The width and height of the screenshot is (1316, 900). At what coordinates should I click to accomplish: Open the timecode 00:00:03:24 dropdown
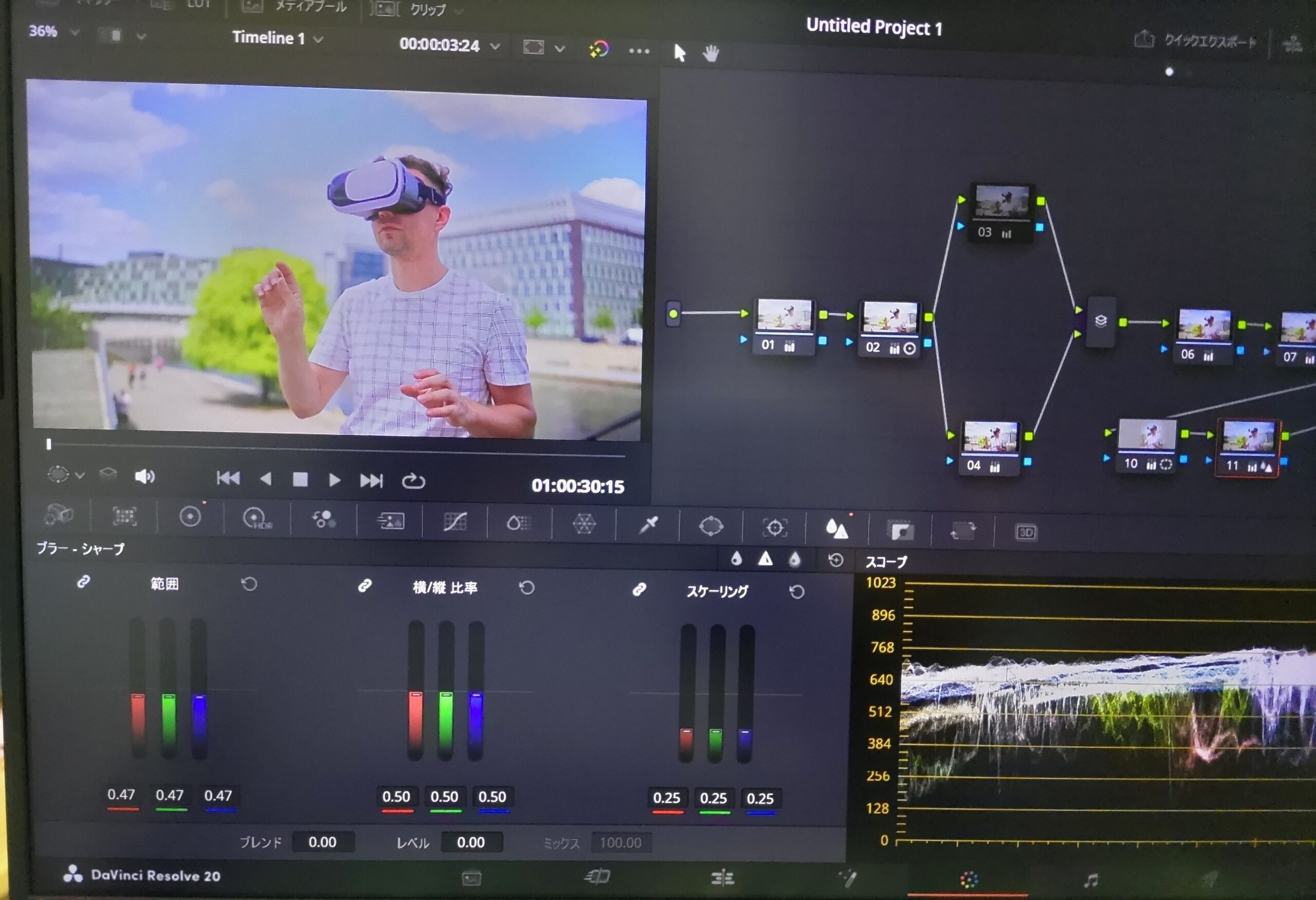495,46
